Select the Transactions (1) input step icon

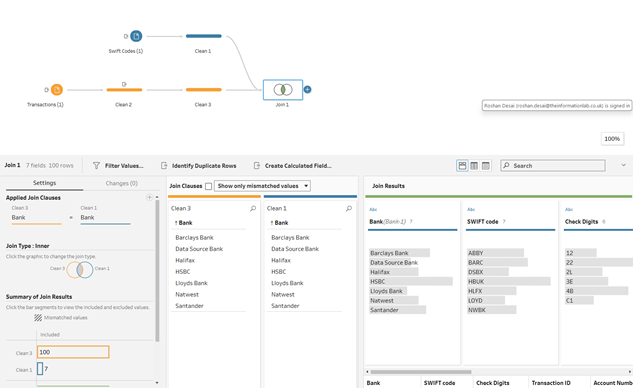(57, 90)
